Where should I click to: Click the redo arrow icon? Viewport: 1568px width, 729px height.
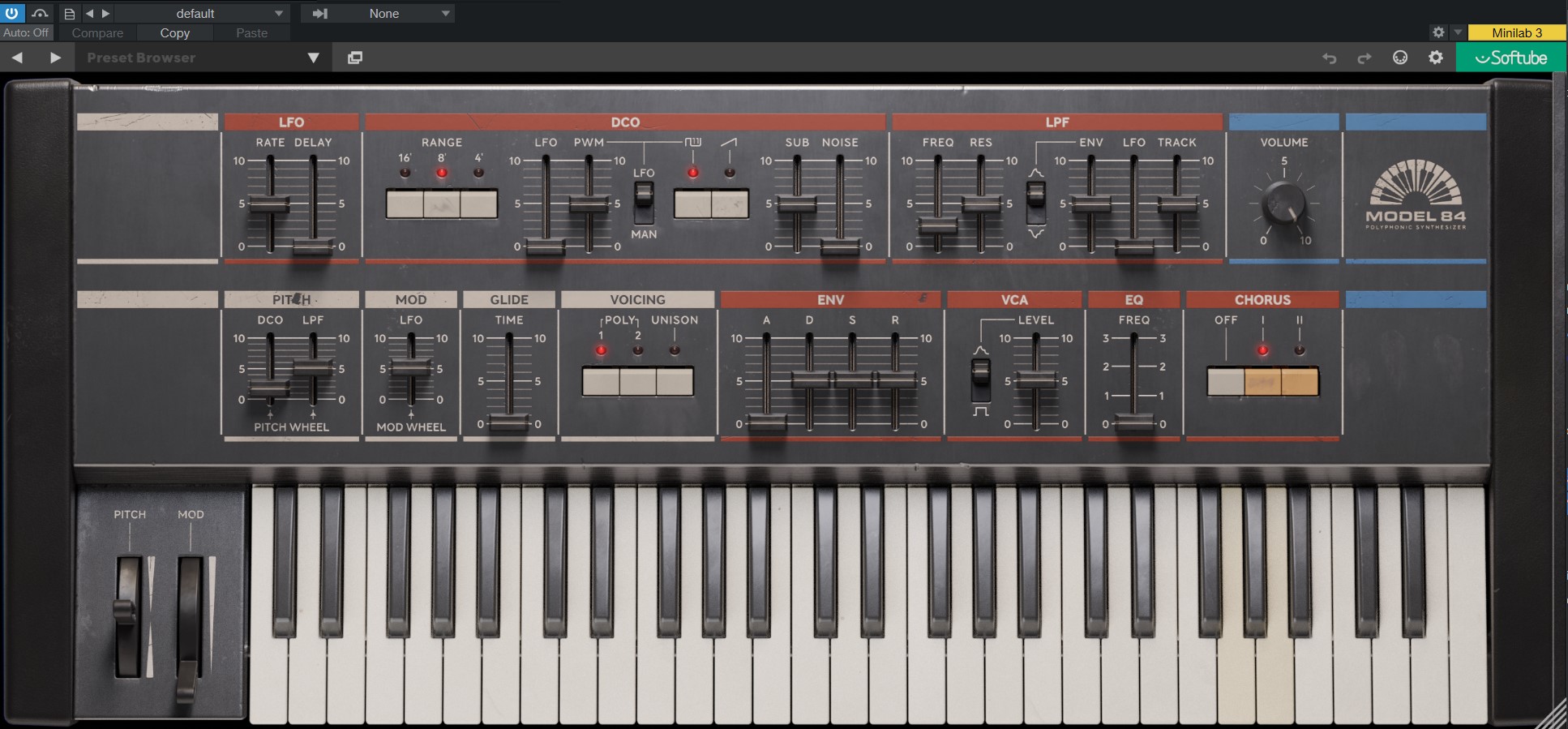pyautogui.click(x=1365, y=58)
